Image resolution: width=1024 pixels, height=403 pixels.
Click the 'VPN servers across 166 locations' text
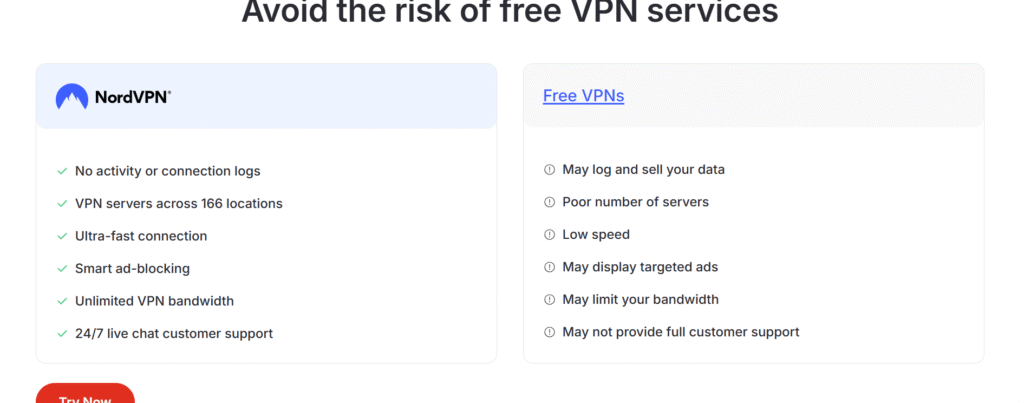coord(179,203)
